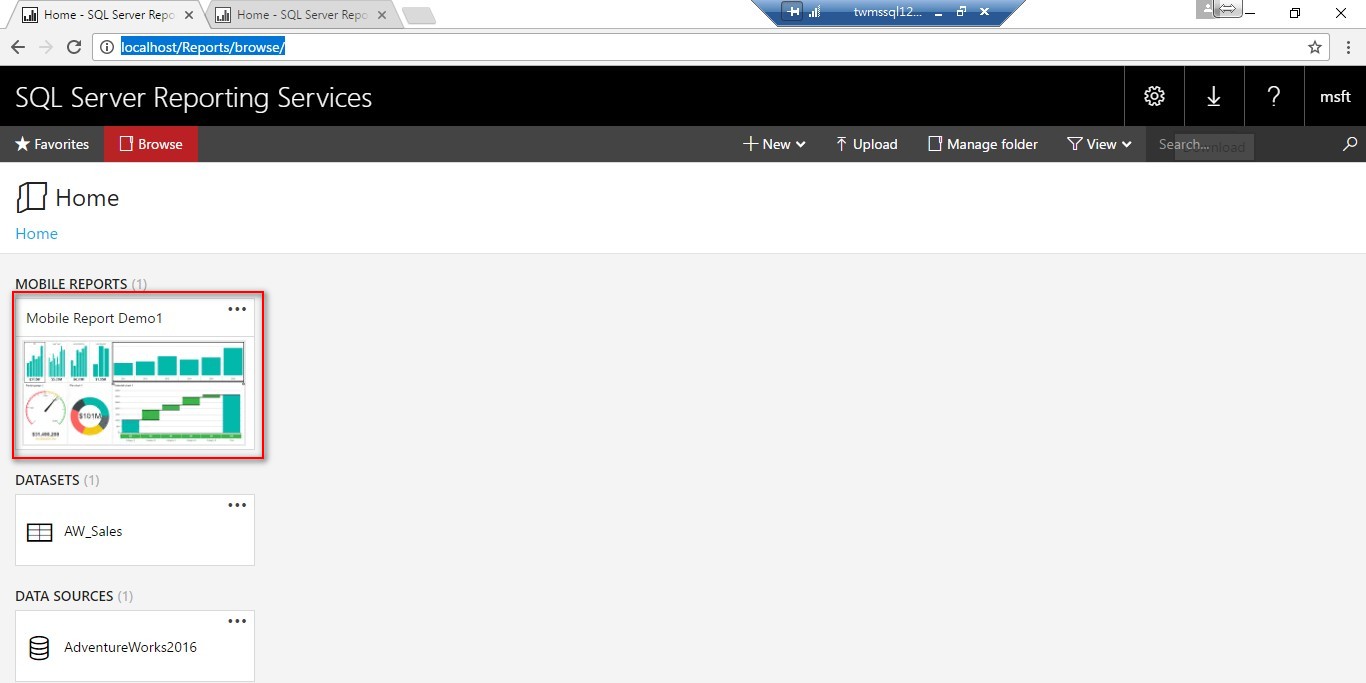Screen dimensions: 1366x683
Task: Click the signal bars icon on session bar
Action: (814, 12)
